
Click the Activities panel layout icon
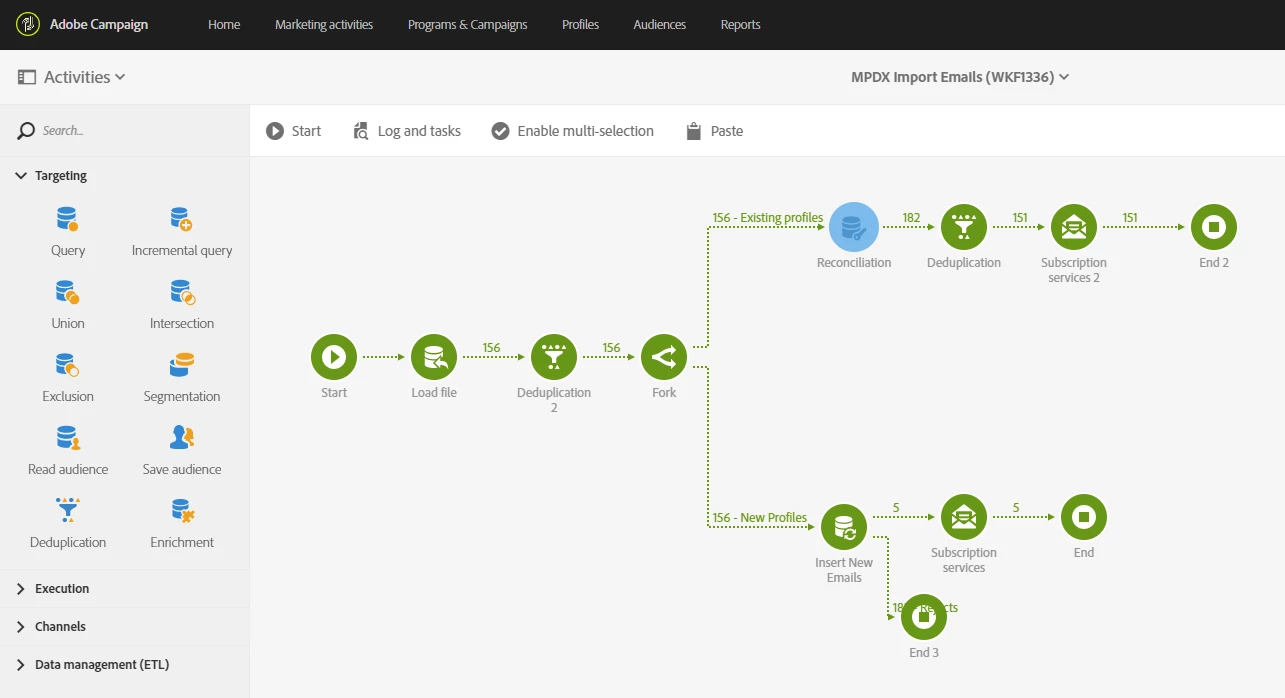(x=27, y=77)
